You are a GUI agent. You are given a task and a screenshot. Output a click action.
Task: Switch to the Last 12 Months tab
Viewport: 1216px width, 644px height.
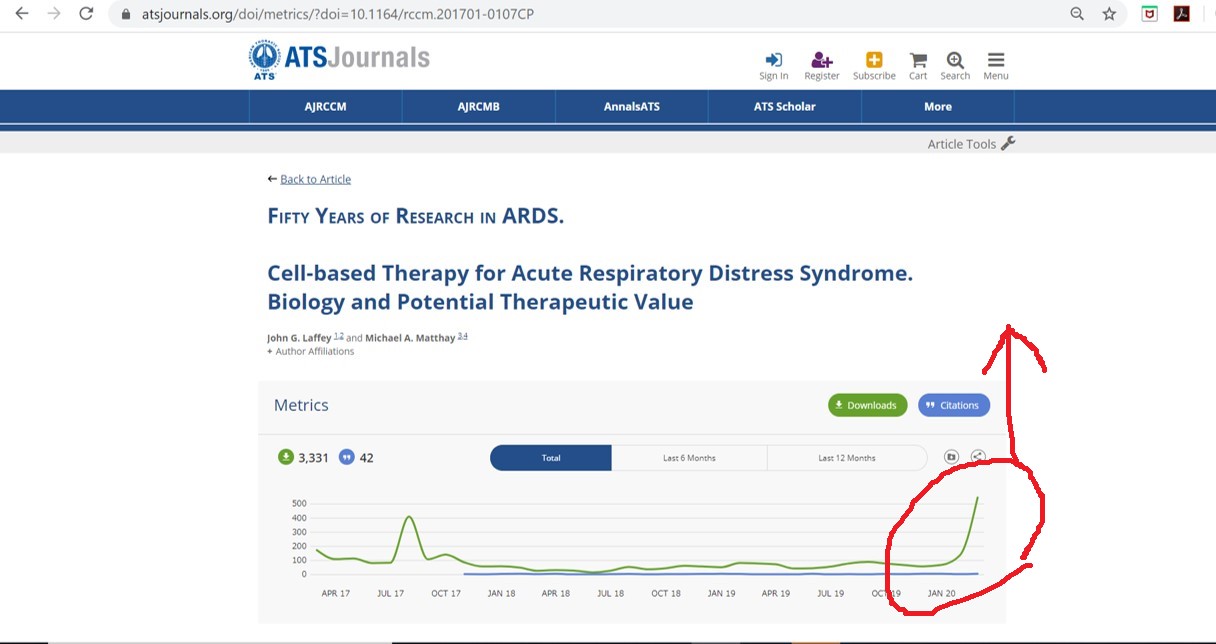click(846, 458)
